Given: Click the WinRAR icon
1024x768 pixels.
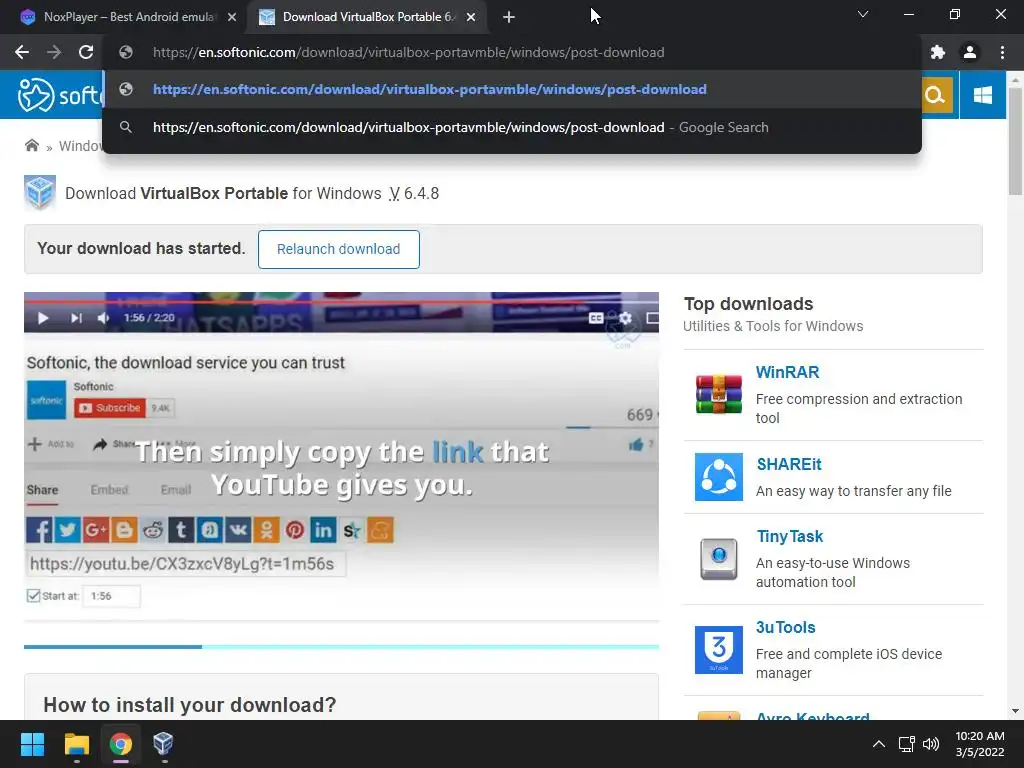Looking at the screenshot, I should coord(718,394).
